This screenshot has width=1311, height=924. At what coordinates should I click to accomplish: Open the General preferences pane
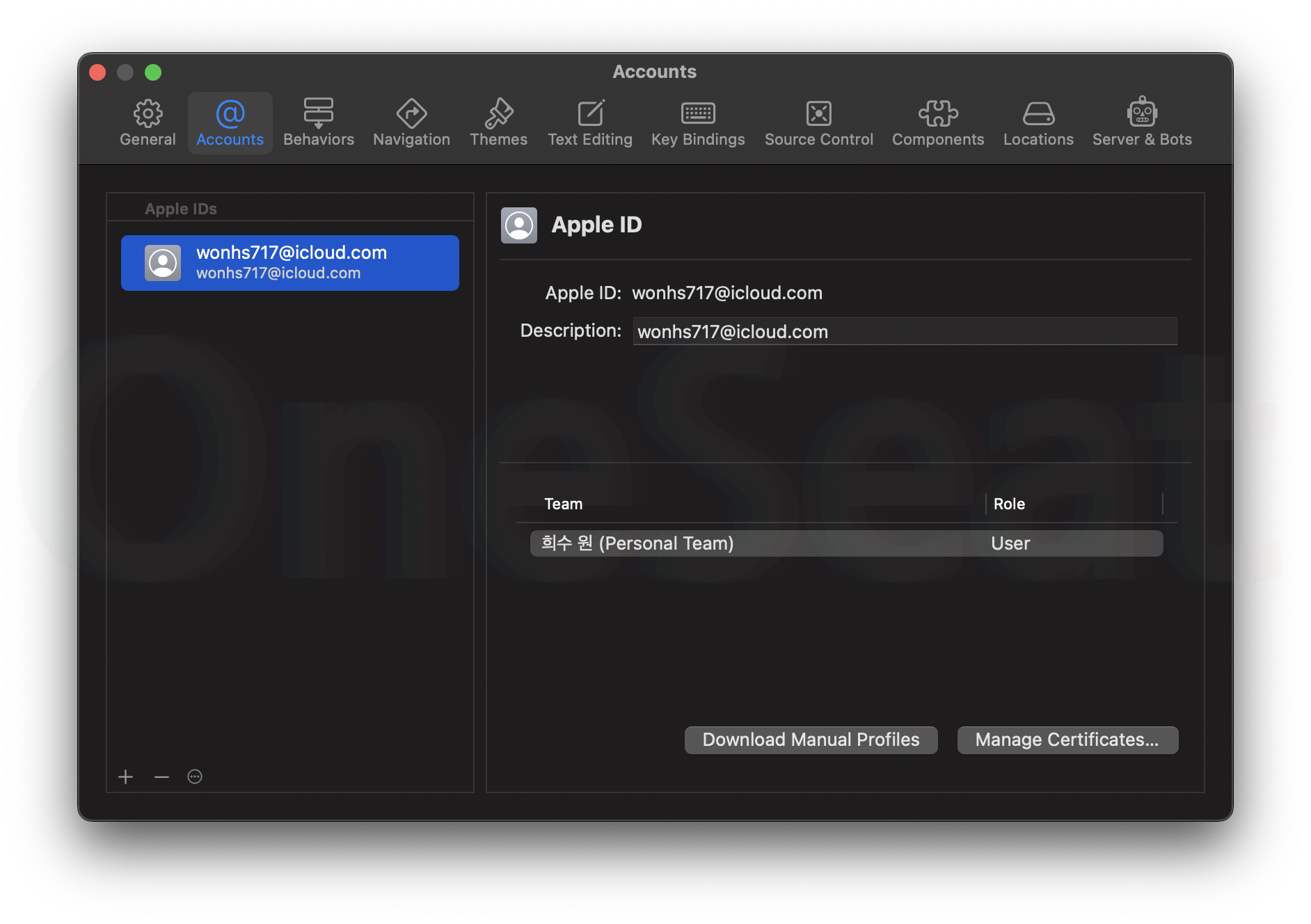point(148,123)
